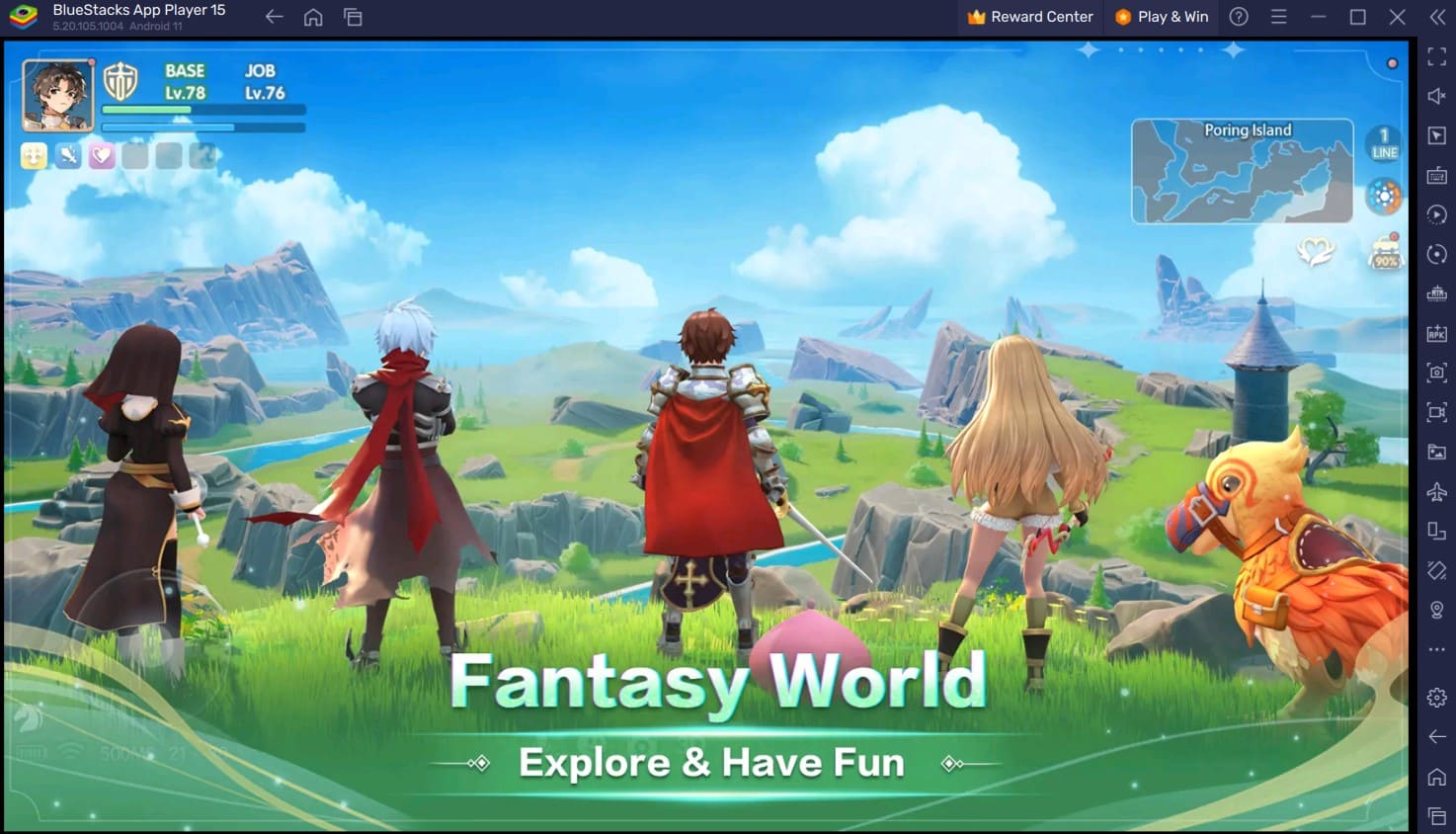This screenshot has height=834, width=1456.
Task: Open the macro recorder play icon
Action: click(1437, 214)
